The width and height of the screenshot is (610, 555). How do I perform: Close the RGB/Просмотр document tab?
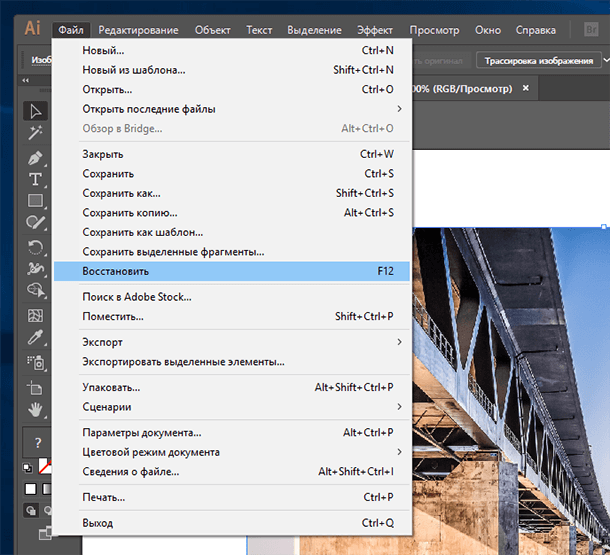coord(526,88)
